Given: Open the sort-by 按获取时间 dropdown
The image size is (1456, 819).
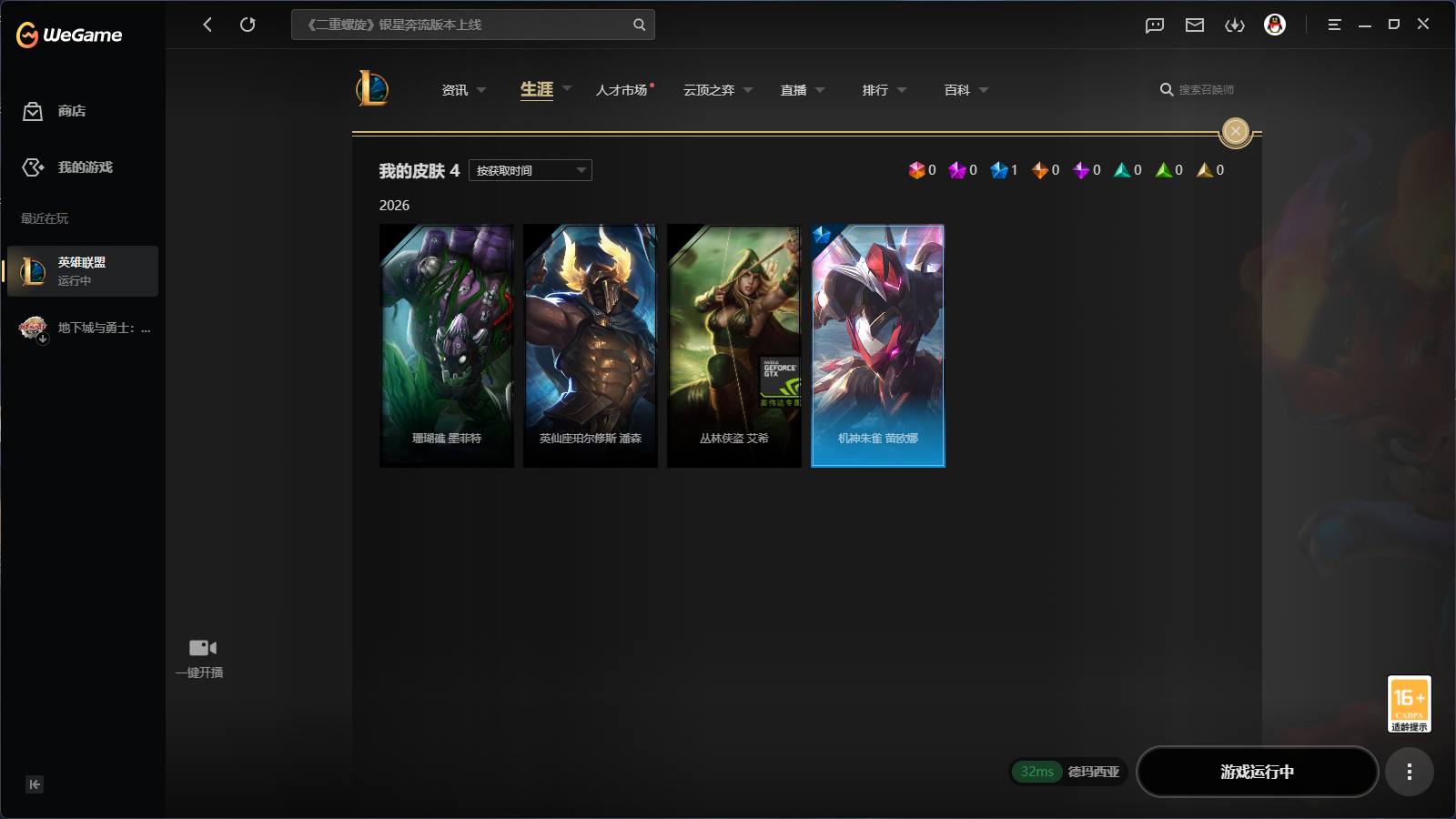Looking at the screenshot, I should point(531,170).
